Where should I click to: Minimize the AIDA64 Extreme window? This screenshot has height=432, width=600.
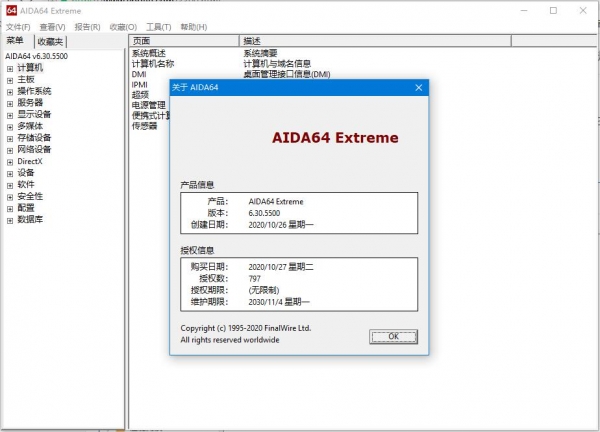(524, 11)
